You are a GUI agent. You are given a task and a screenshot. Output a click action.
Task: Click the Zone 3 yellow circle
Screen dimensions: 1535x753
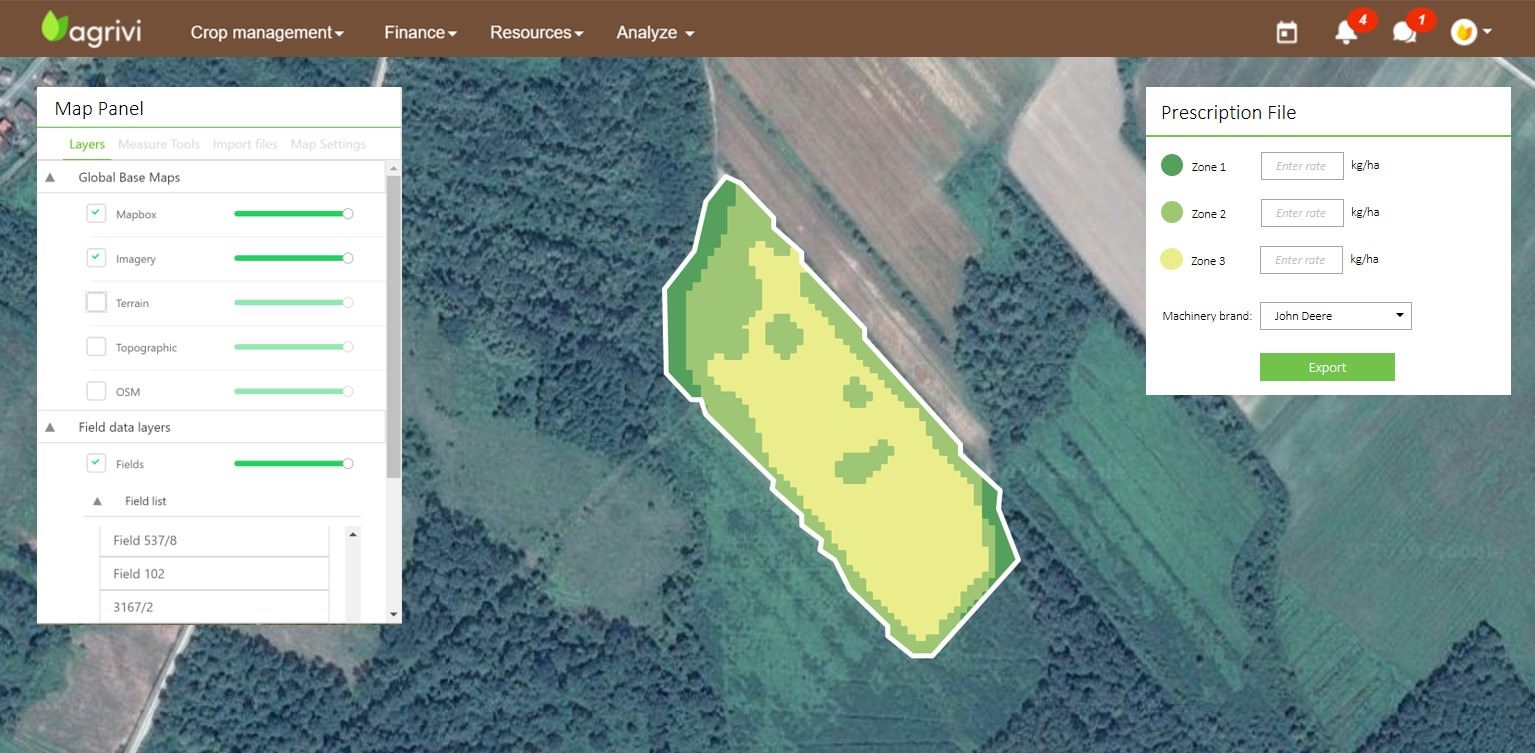pos(1171,260)
